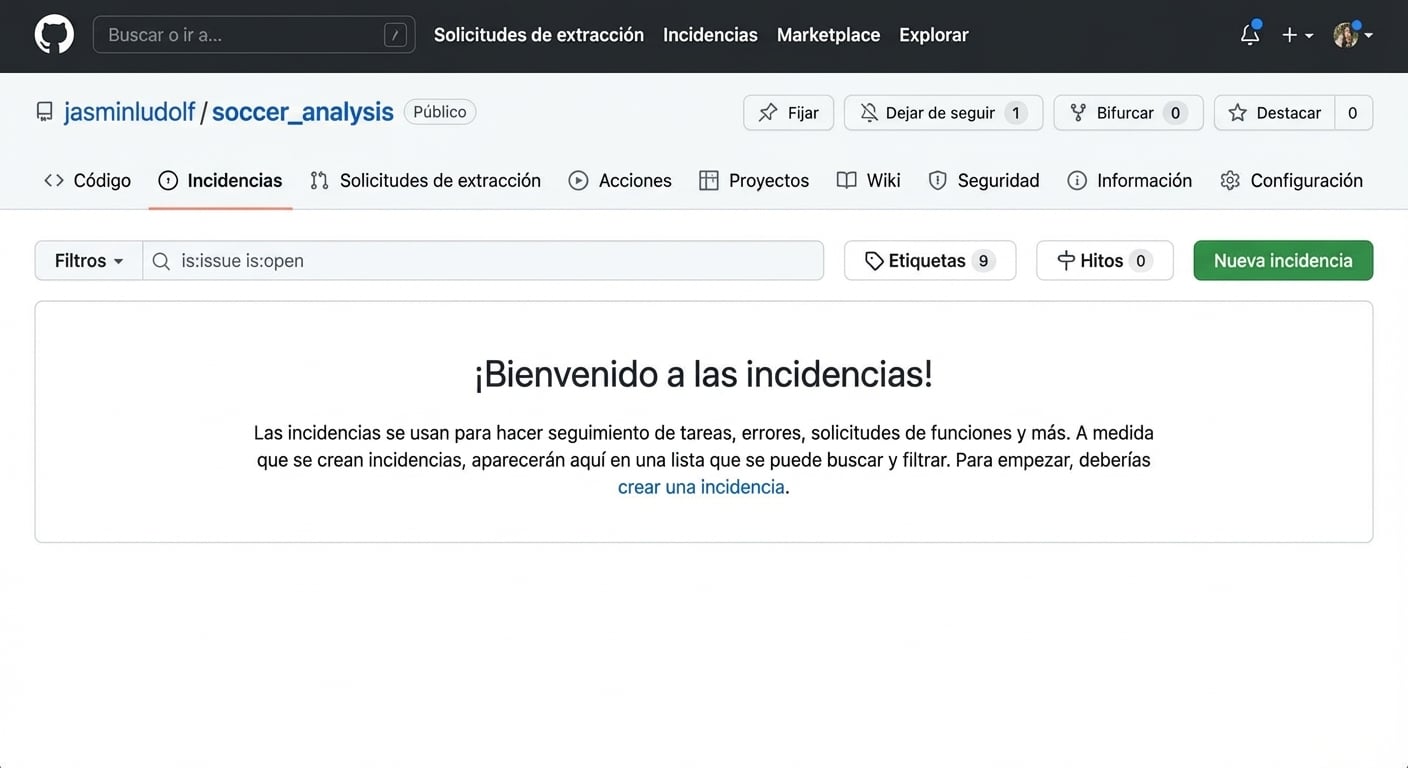Switch to the Acciones tab
1408x768 pixels.
pyautogui.click(x=620, y=181)
